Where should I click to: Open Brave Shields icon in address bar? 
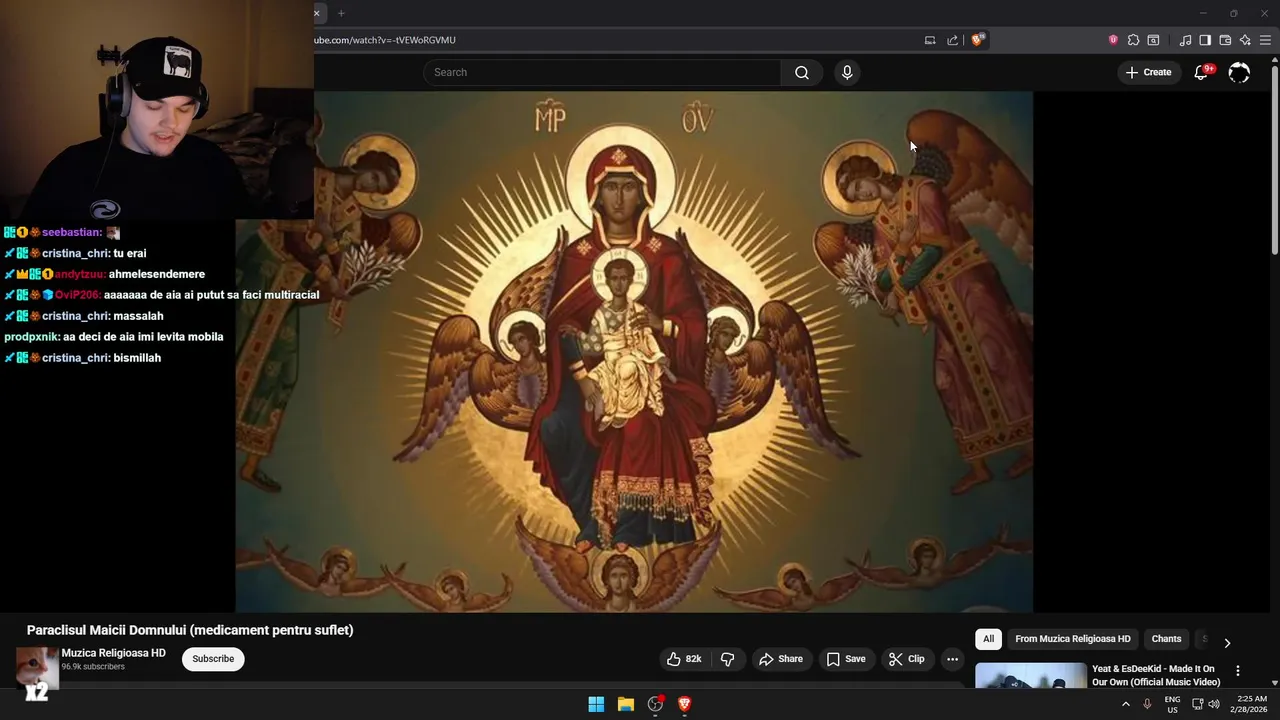[977, 40]
